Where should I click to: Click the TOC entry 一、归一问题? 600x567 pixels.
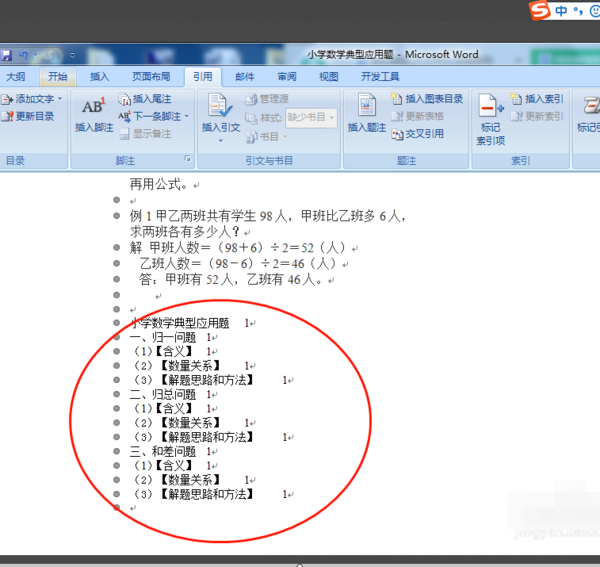(x=163, y=337)
